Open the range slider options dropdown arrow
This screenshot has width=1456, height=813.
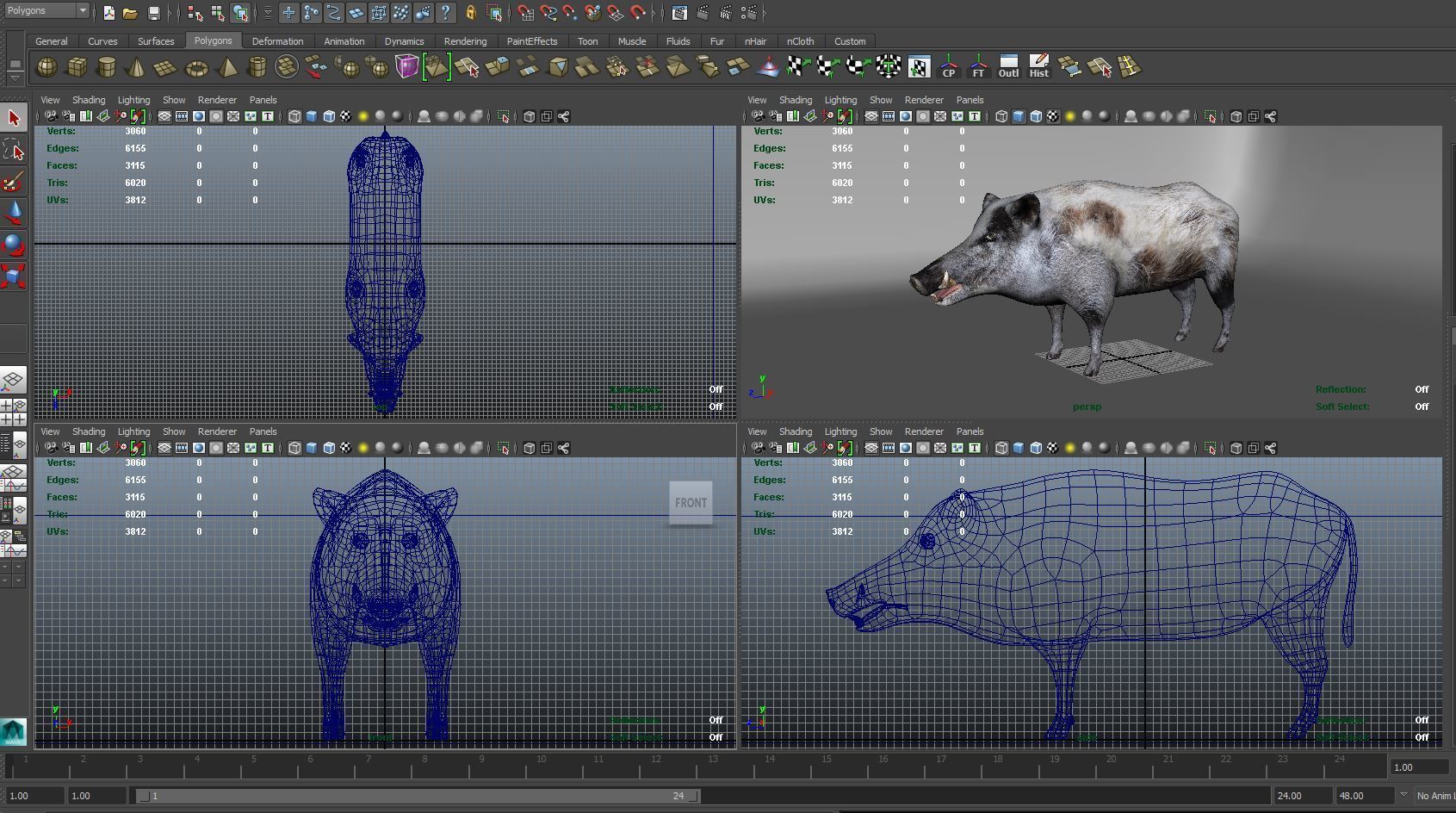(1404, 796)
